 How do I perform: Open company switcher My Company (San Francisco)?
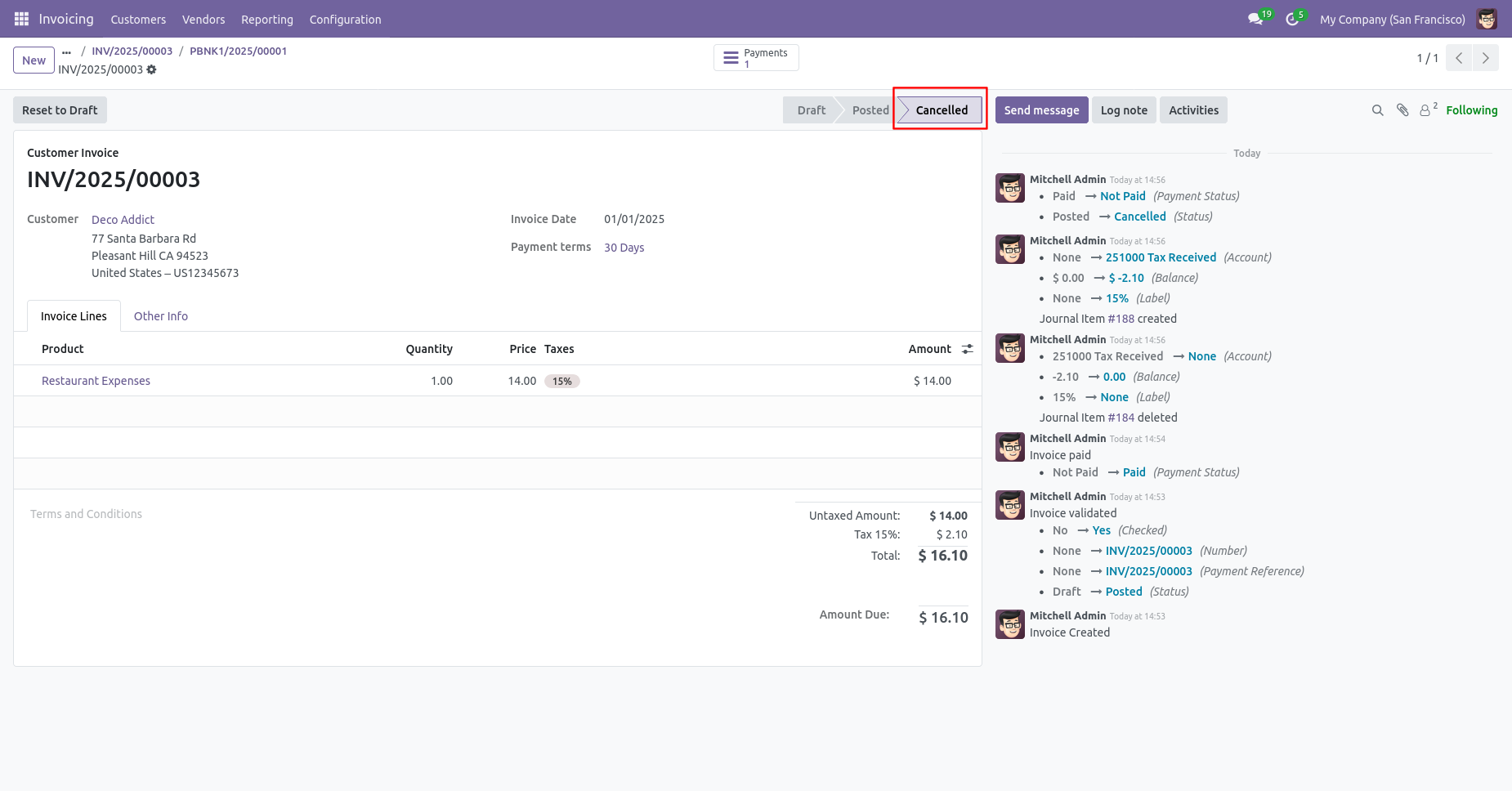tap(1392, 20)
